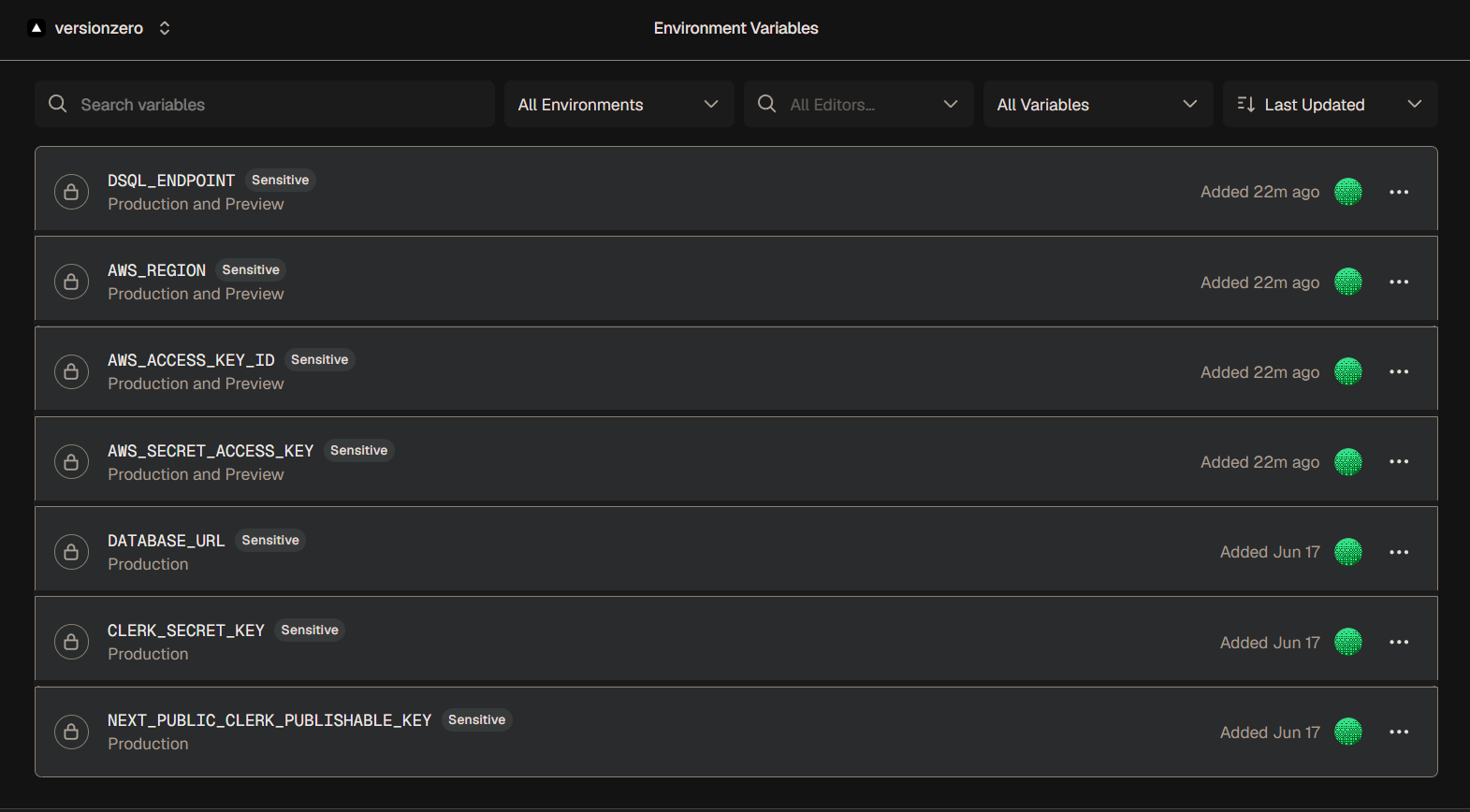Click "Added 22m ago" on the AWS_ACCESS_KEY_ID row
Screen dimensions: 1470x812
1260,372
